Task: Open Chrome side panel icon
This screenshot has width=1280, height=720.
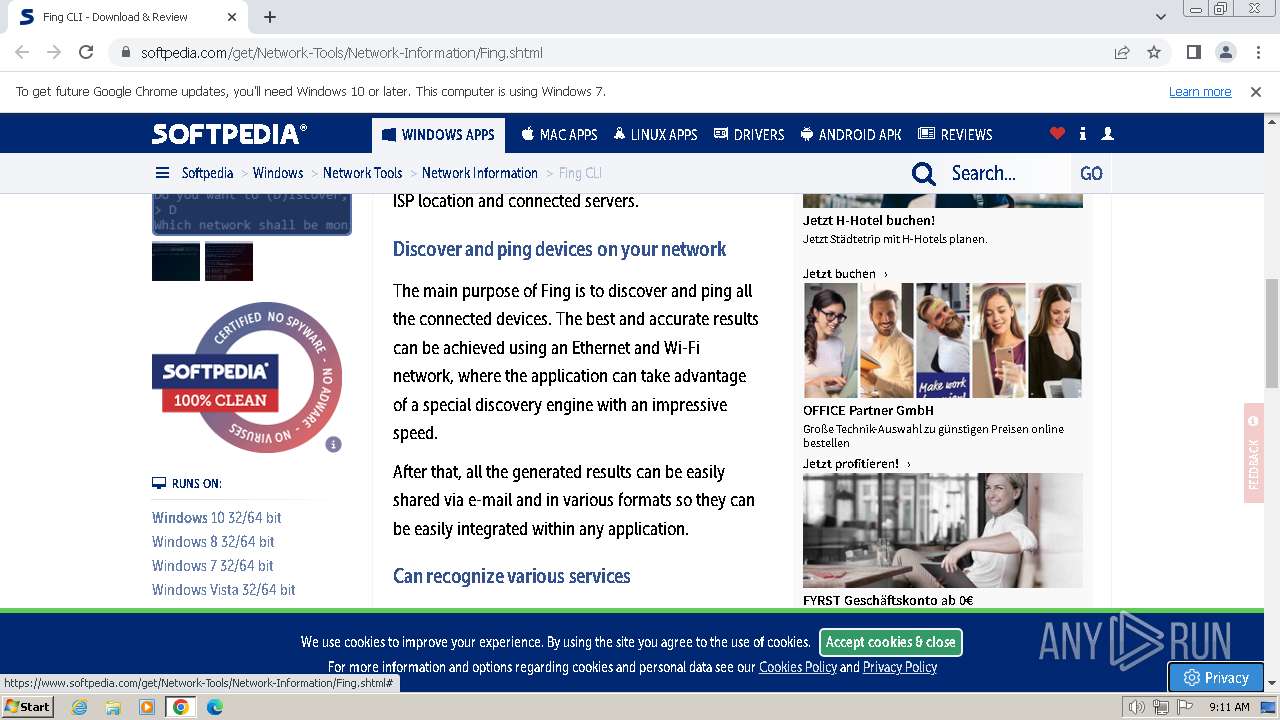Action: pyautogui.click(x=1193, y=53)
